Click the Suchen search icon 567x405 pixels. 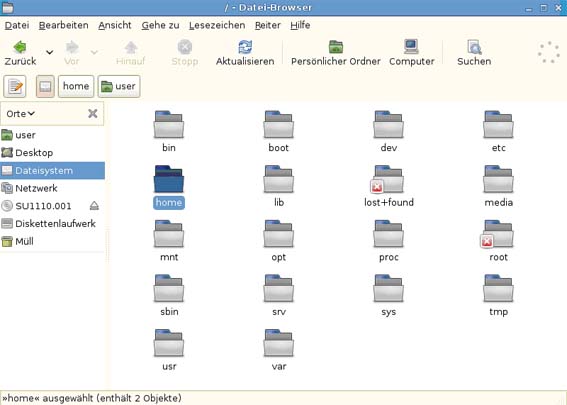pos(474,47)
